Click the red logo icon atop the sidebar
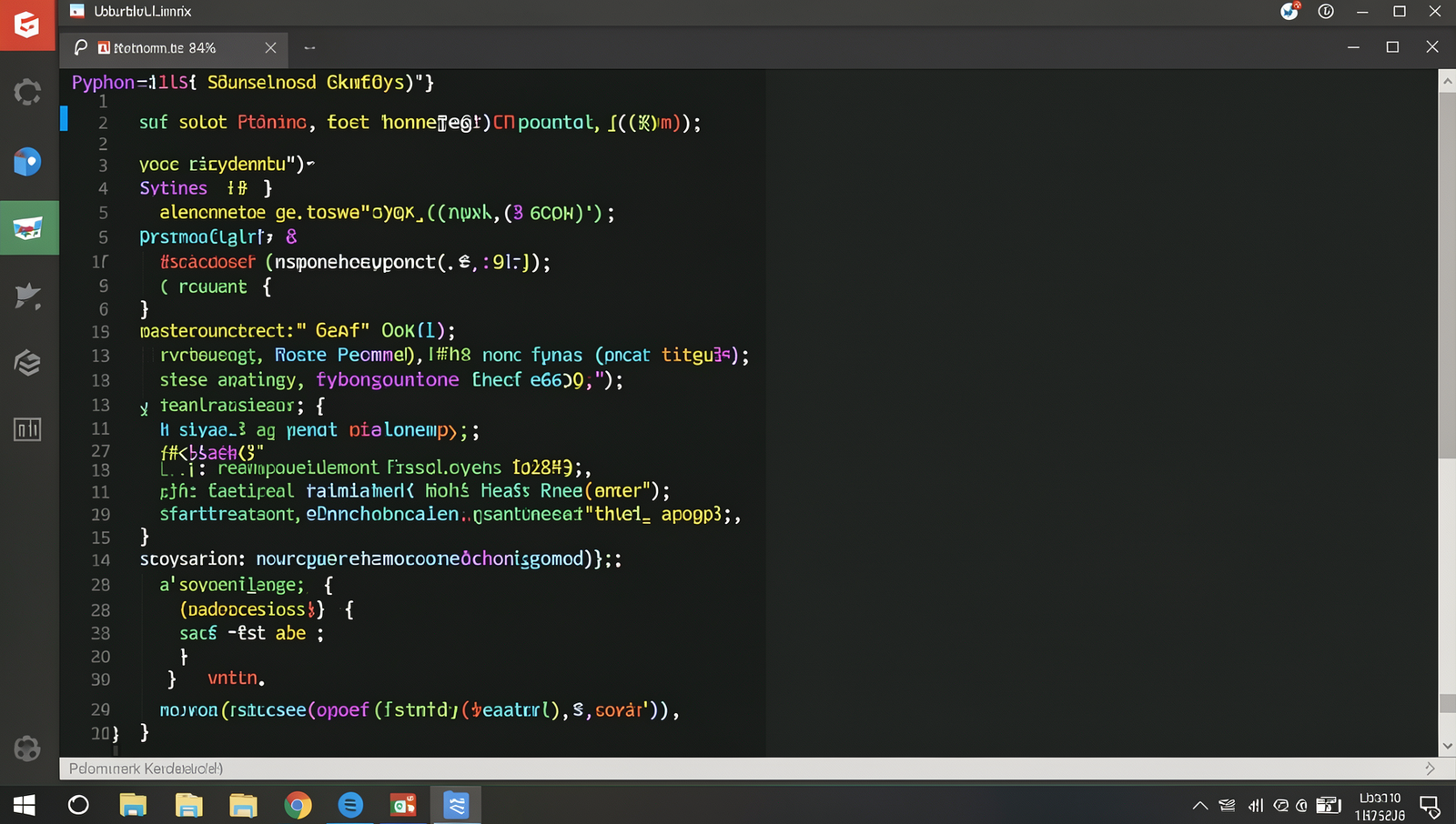The image size is (1456, 824). coord(27,25)
